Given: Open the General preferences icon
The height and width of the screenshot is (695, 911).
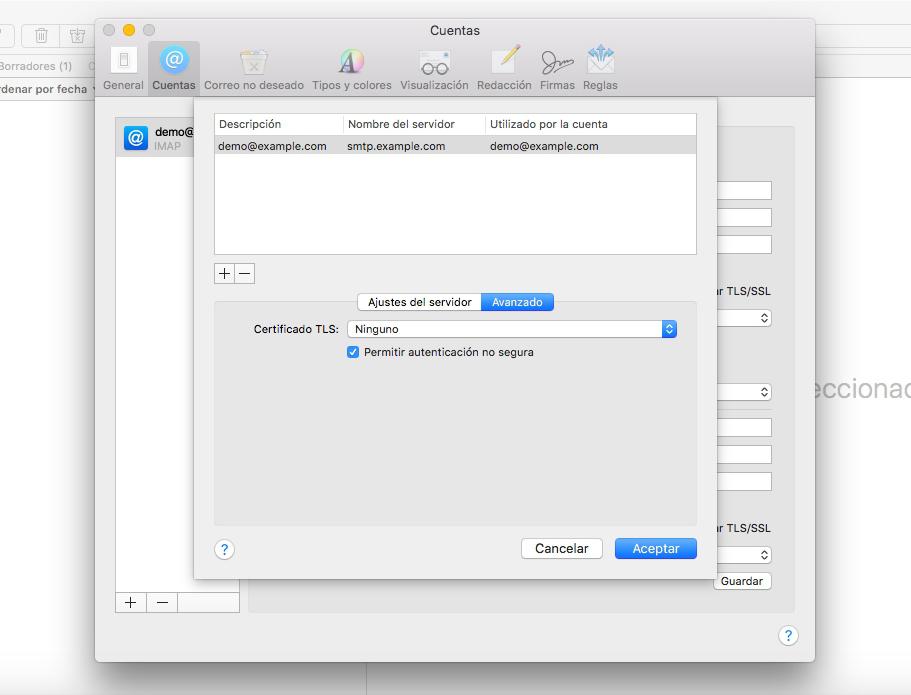Looking at the screenshot, I should tap(123, 68).
